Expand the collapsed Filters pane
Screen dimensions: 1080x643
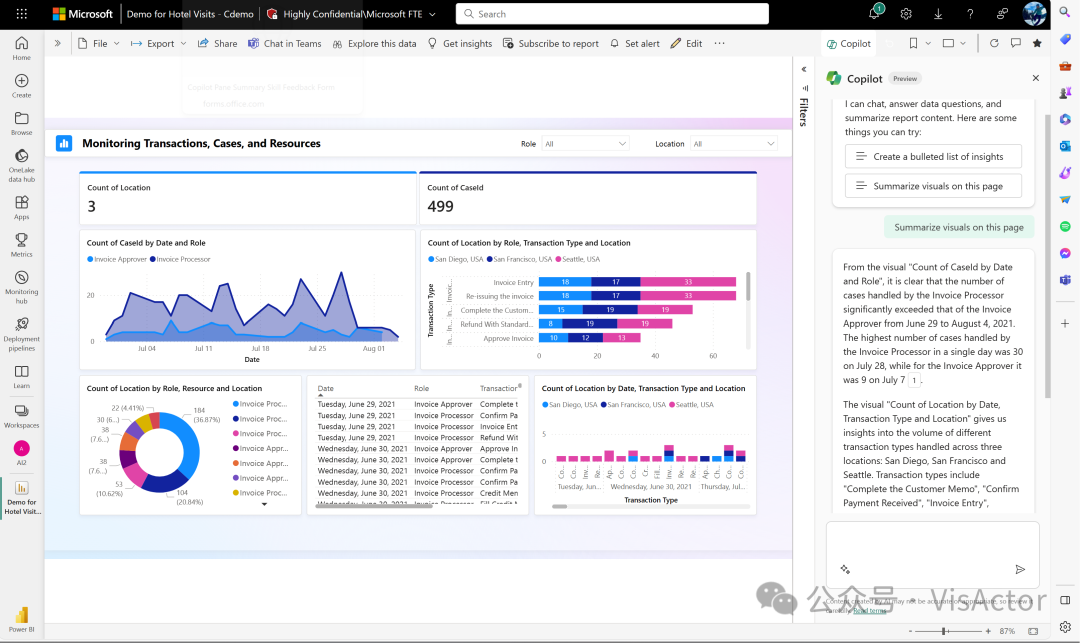[803, 70]
